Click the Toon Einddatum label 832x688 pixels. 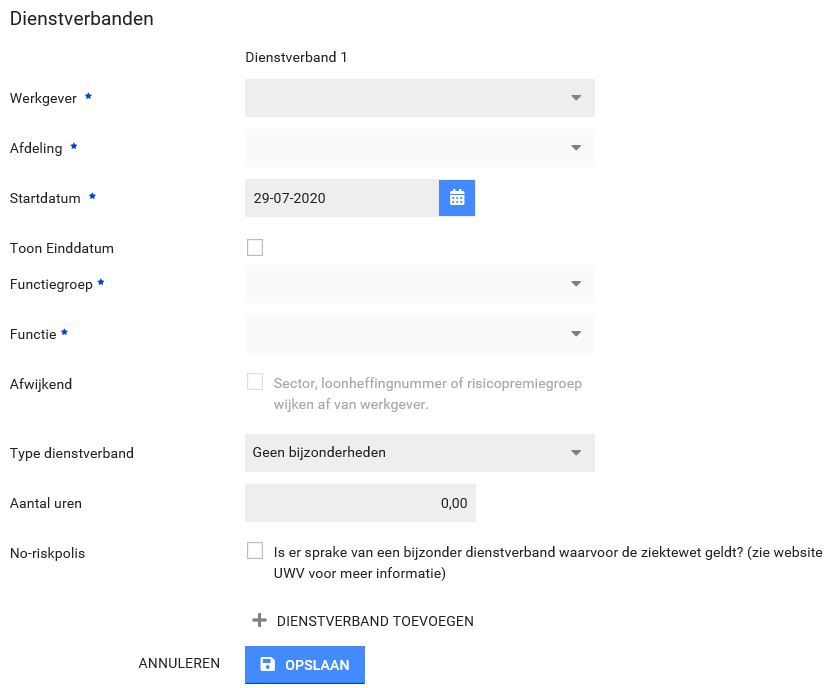61,248
